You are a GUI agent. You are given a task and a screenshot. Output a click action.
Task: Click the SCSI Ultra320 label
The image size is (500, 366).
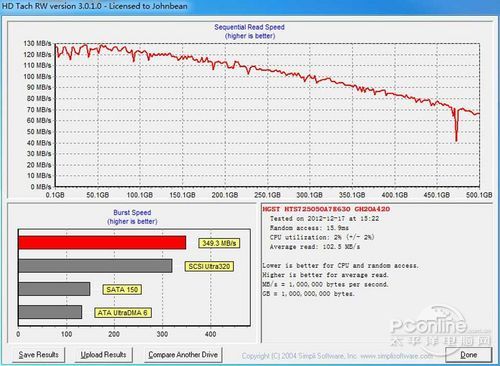pos(209,266)
